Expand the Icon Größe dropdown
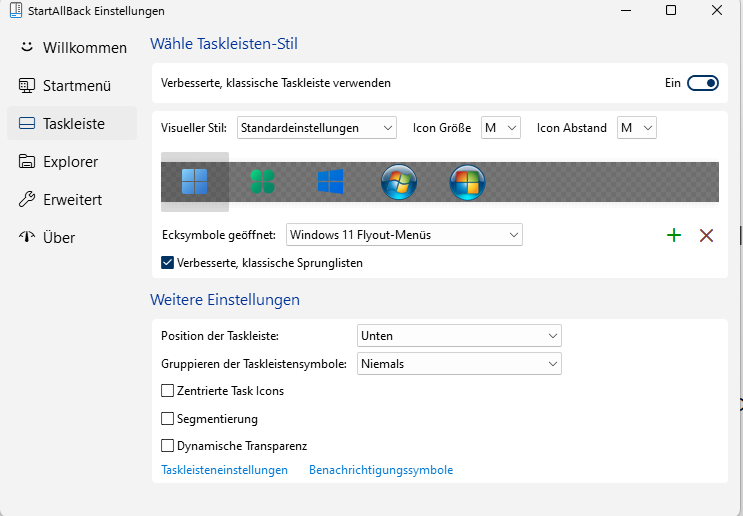The height and width of the screenshot is (516, 743). [501, 128]
